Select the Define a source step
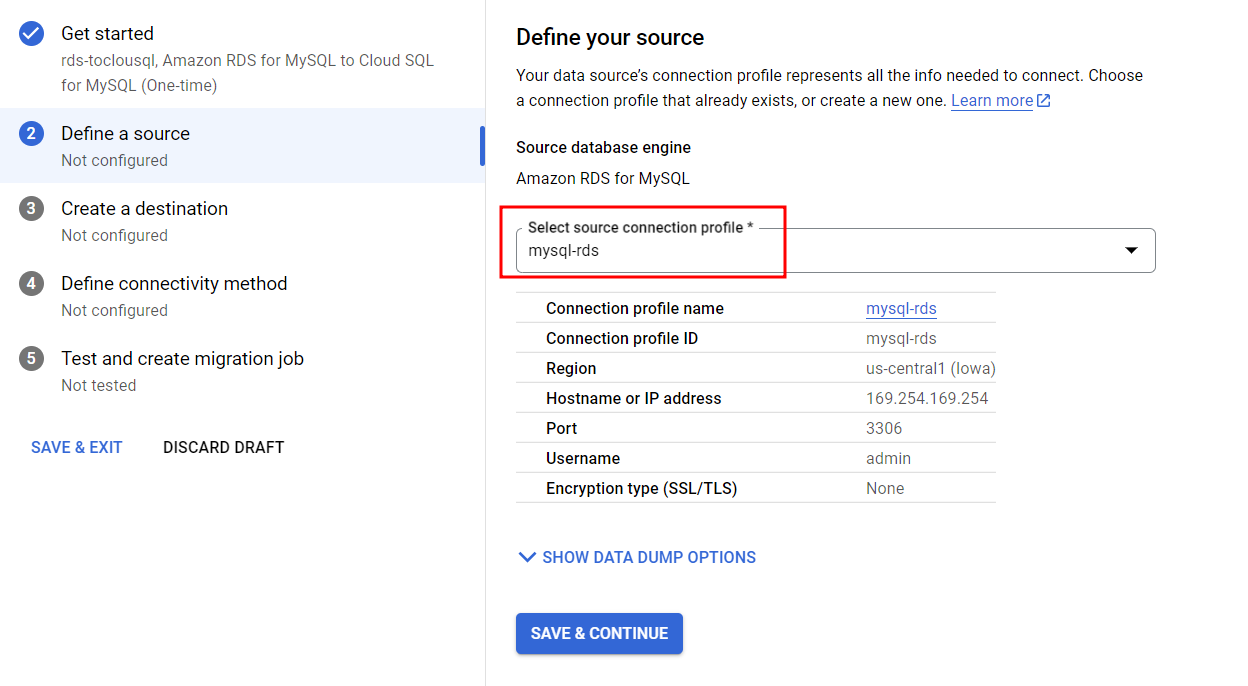Screen dimensions: 1248x686 125,134
